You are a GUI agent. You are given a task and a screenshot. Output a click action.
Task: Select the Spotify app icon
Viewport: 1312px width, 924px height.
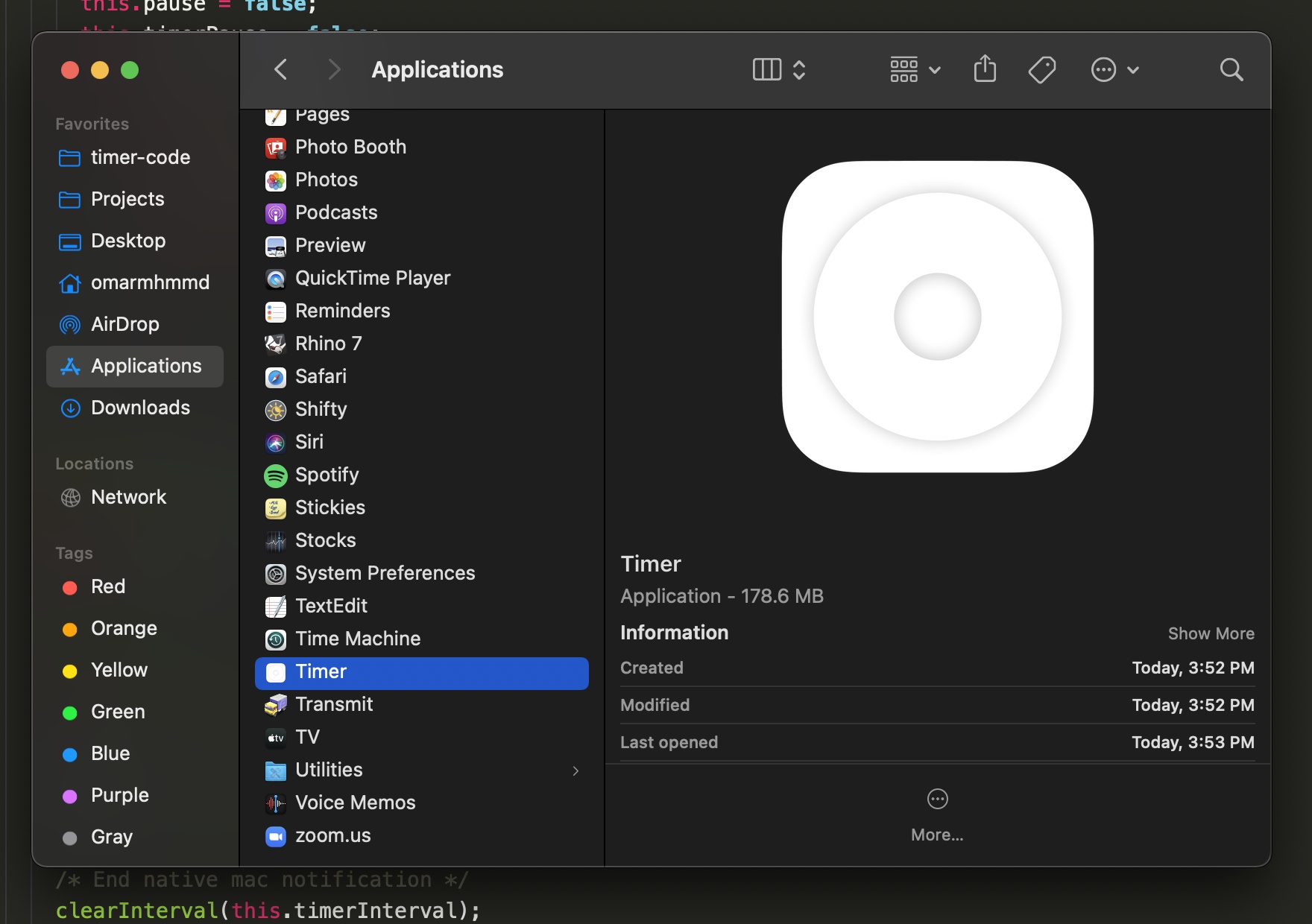pos(276,475)
